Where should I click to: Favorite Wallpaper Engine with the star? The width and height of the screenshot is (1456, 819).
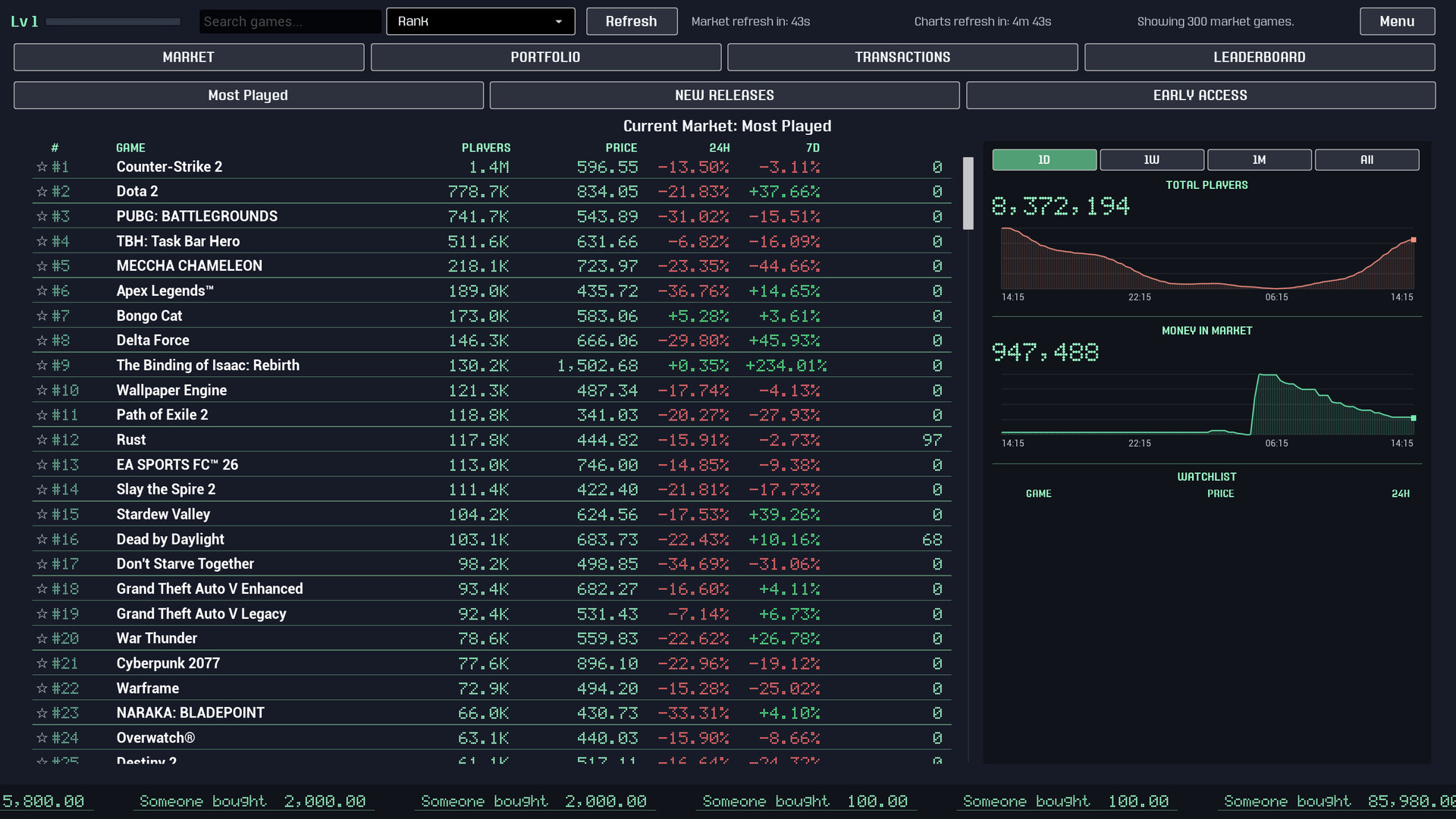coord(42,391)
